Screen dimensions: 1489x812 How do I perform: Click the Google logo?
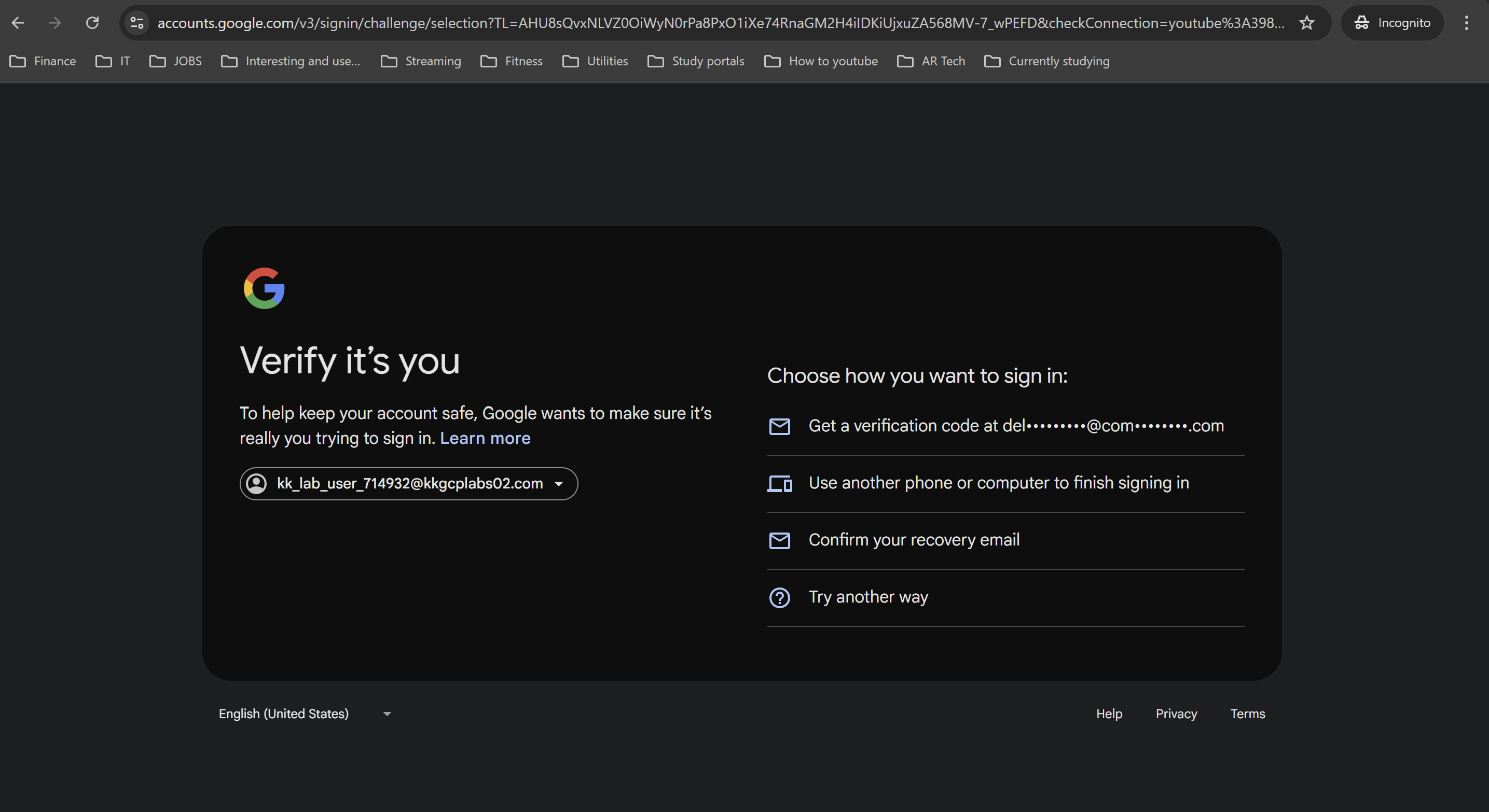[264, 288]
